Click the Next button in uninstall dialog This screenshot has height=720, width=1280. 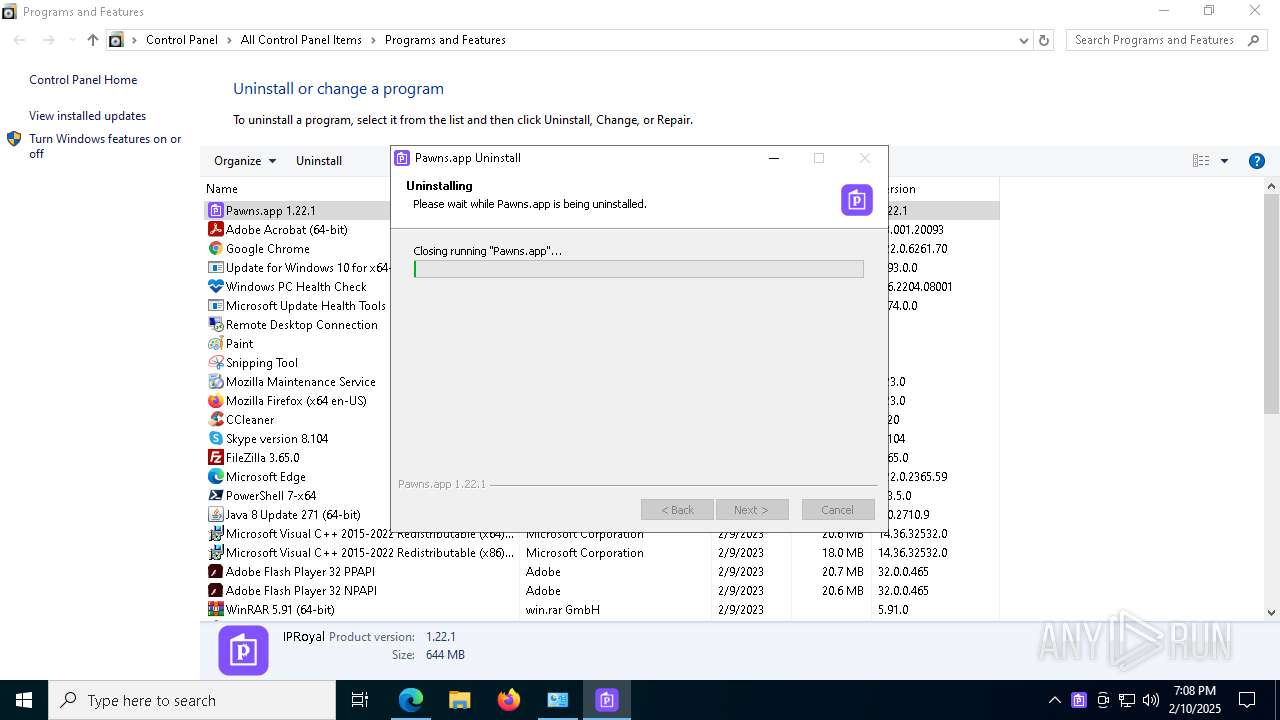coord(752,510)
